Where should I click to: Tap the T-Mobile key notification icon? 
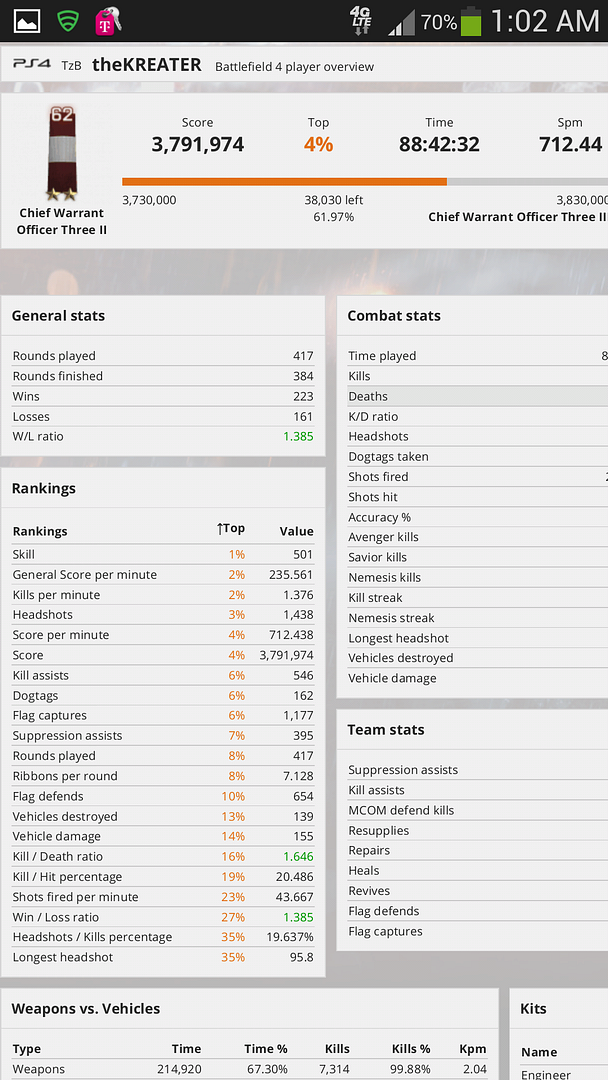click(x=107, y=20)
